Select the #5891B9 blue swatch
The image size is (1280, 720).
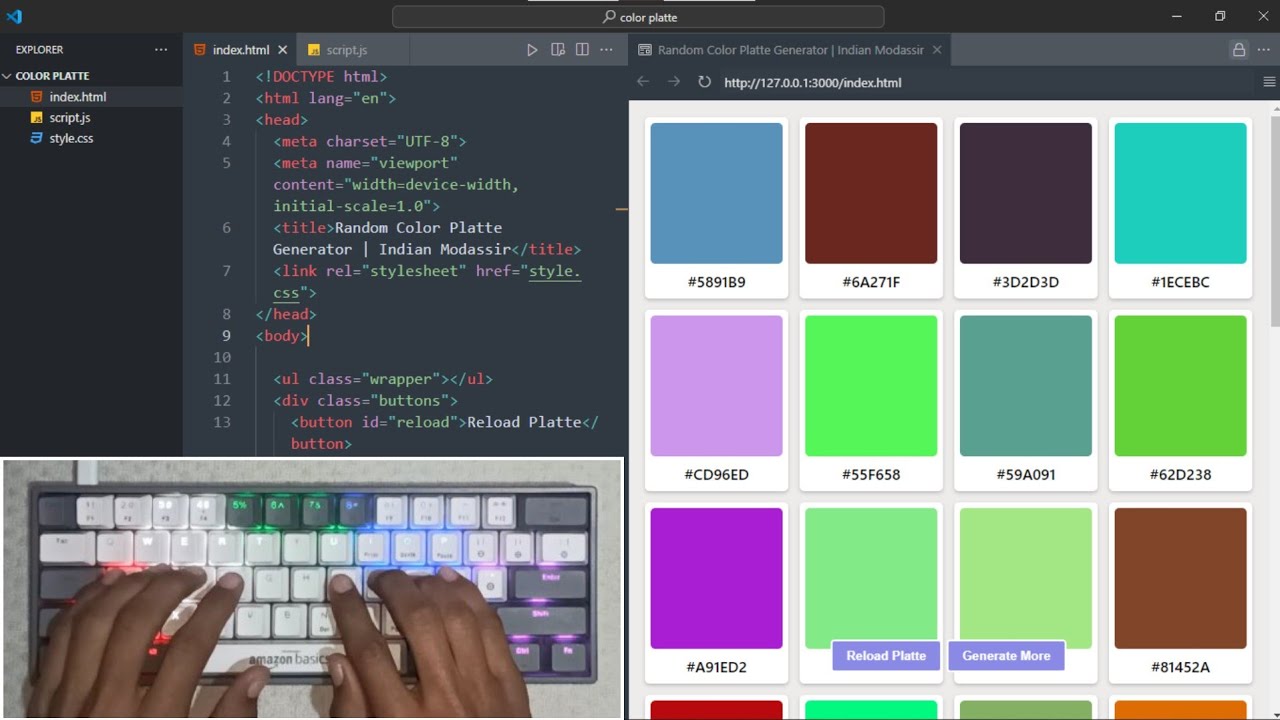click(716, 193)
